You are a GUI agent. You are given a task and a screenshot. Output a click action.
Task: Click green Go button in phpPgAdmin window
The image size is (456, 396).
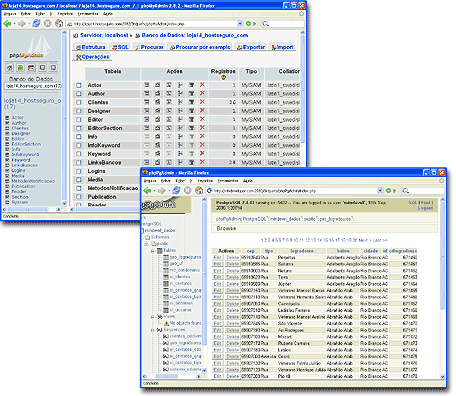tap(388, 191)
